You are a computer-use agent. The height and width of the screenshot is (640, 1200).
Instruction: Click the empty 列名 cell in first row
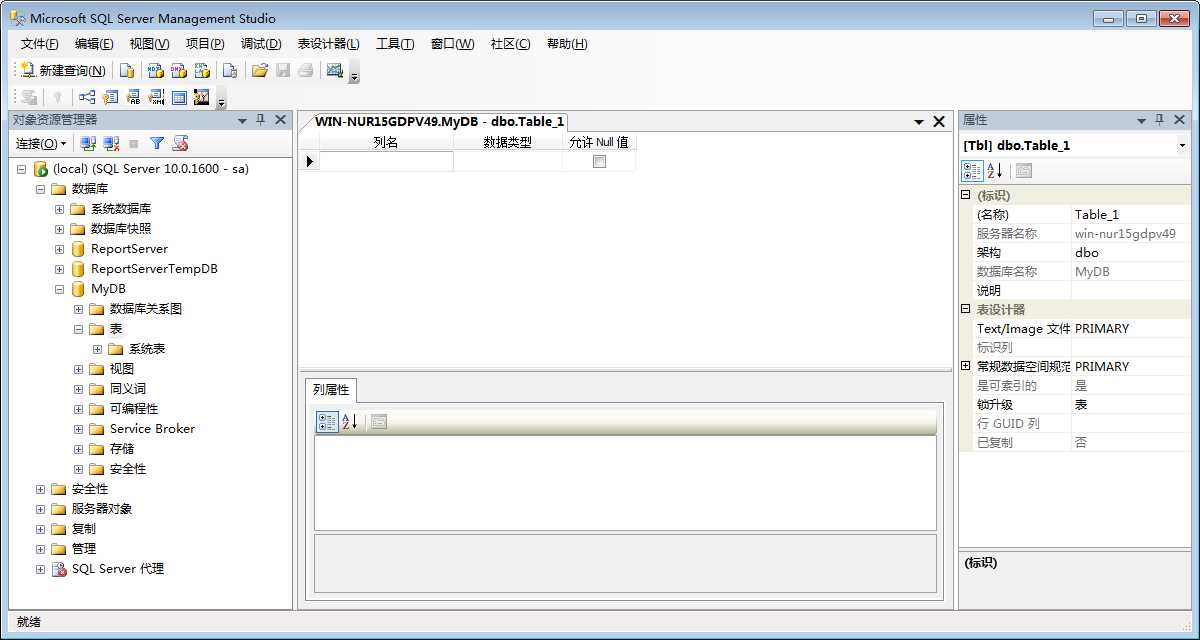click(x=386, y=161)
